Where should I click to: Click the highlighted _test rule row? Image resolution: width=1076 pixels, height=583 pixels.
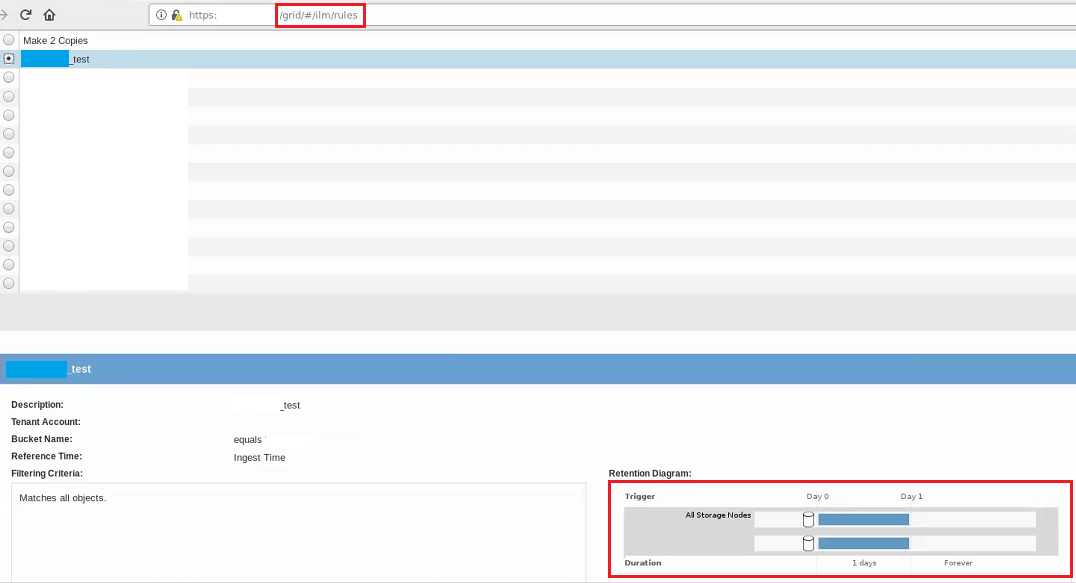pos(500,59)
